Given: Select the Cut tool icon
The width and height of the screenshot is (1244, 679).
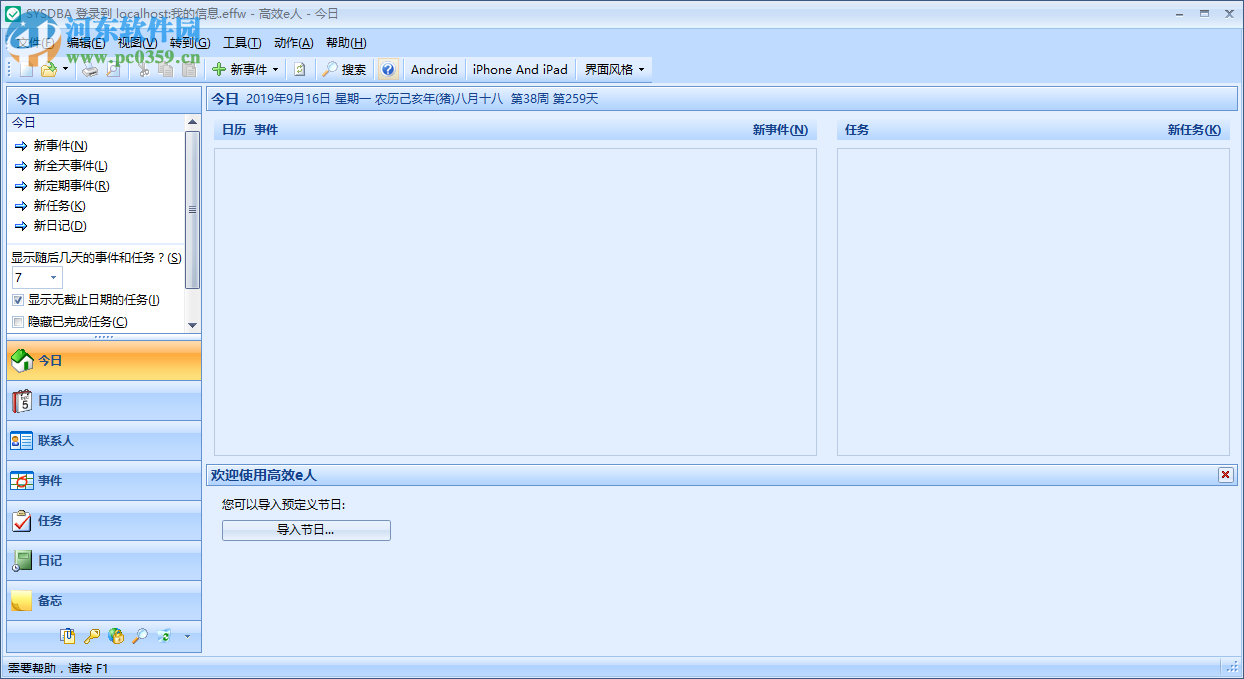Looking at the screenshot, I should tap(143, 70).
